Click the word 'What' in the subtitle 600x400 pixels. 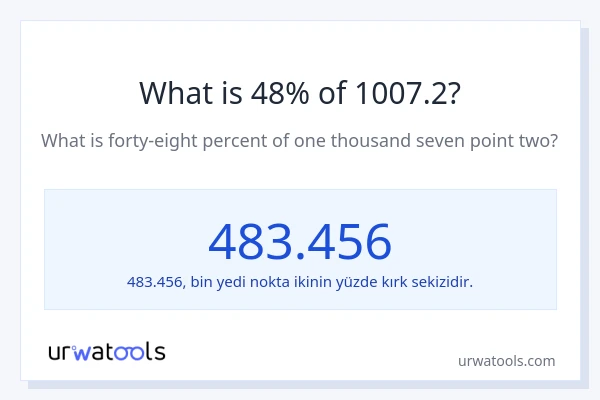point(61,141)
